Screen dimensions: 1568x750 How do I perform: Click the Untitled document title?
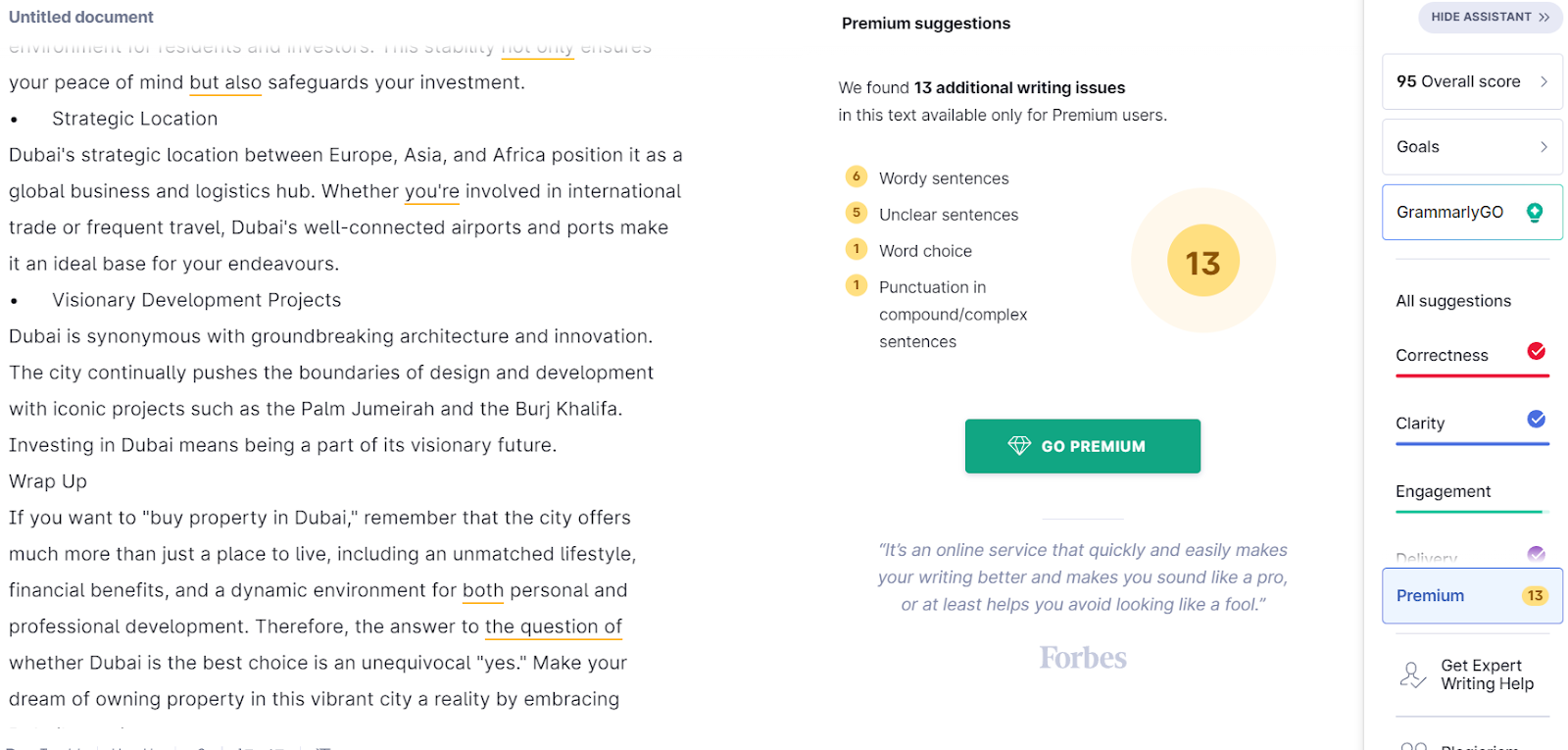coord(81,17)
